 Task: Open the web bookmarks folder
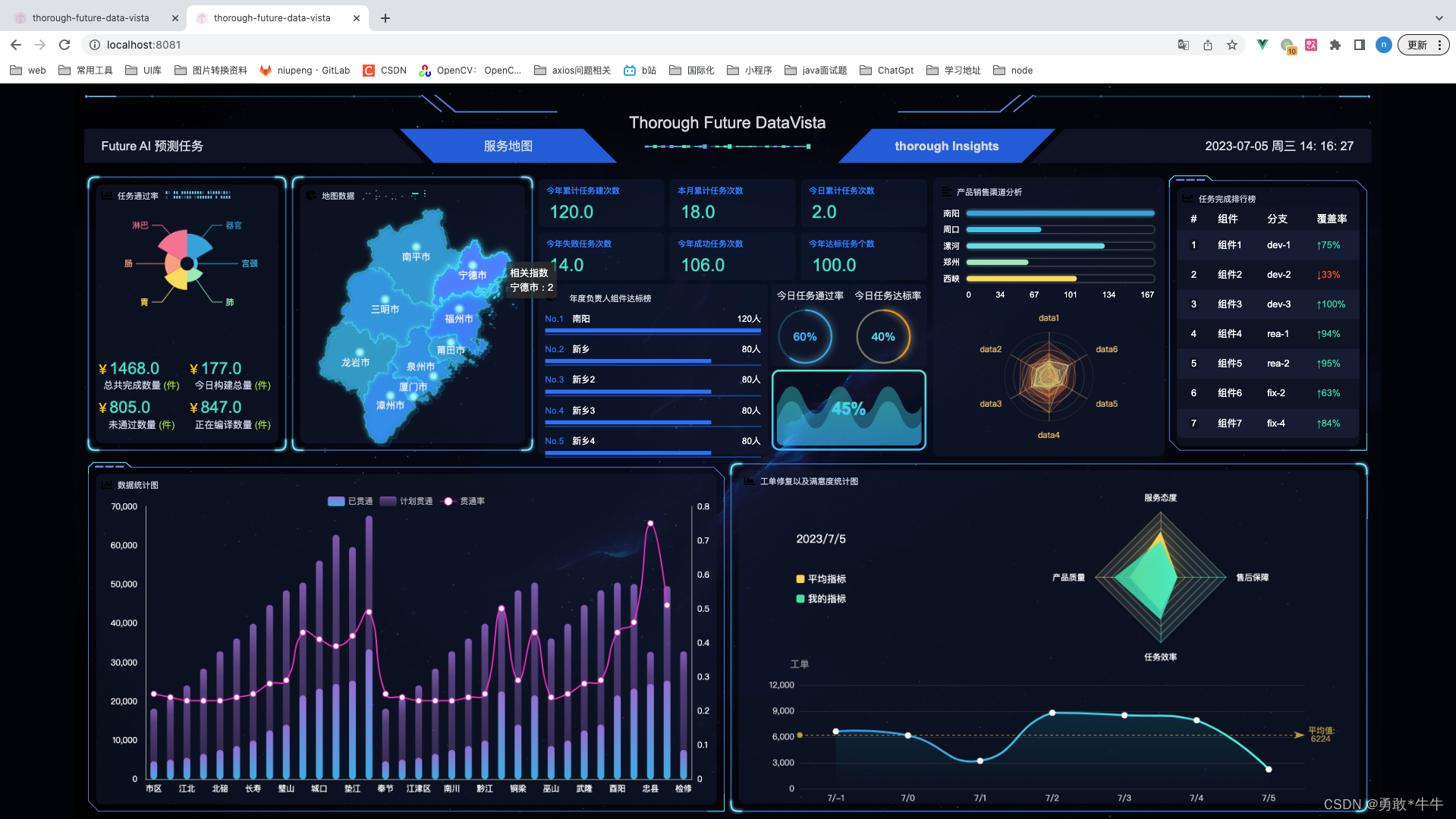(28, 71)
